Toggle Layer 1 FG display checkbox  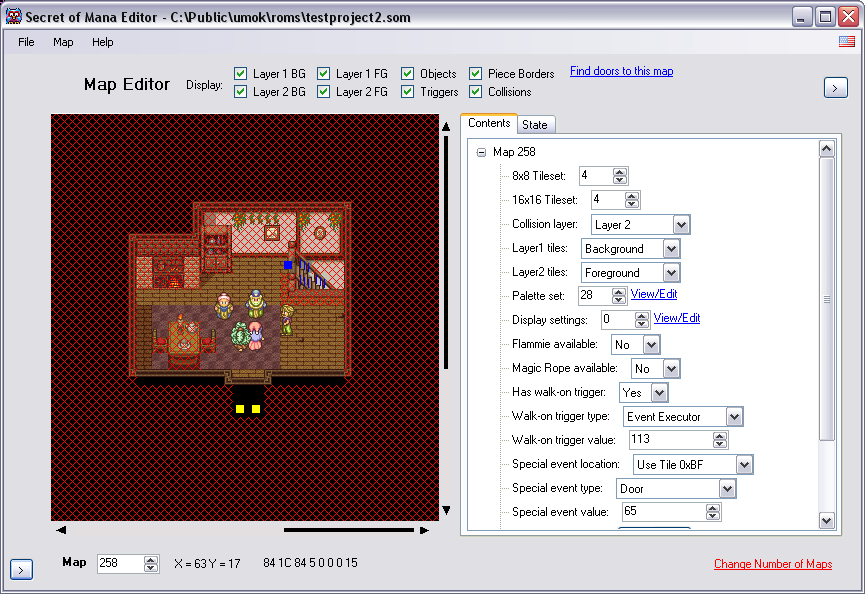tap(324, 73)
